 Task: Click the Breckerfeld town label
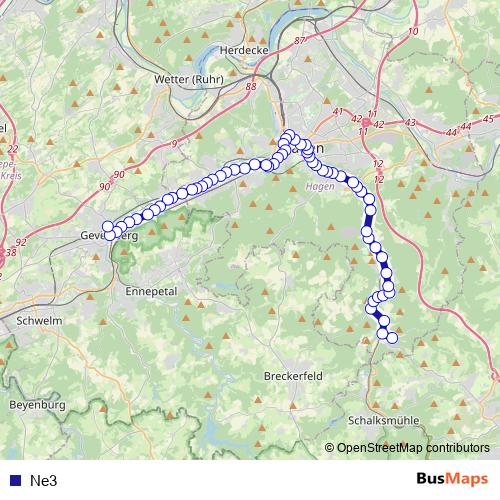tap(293, 376)
